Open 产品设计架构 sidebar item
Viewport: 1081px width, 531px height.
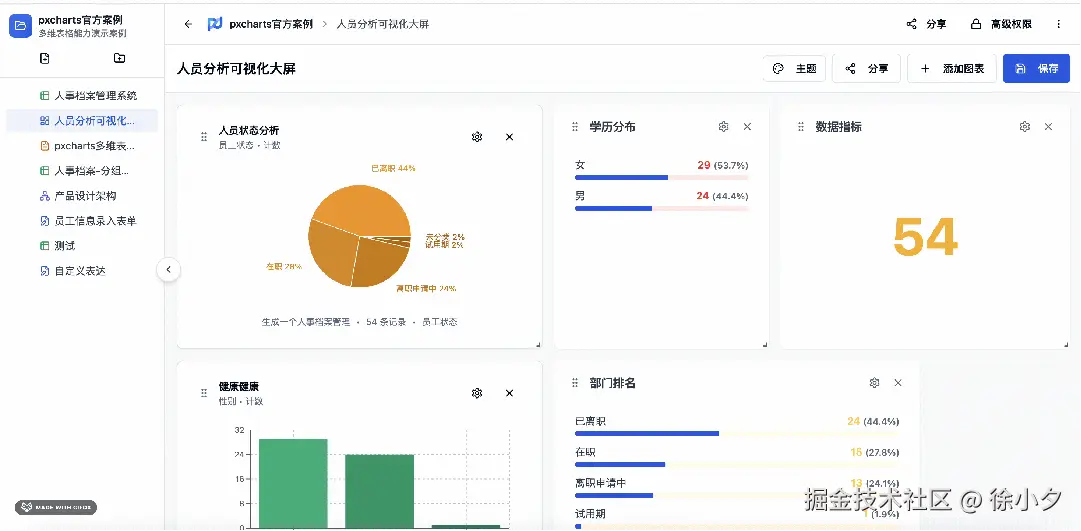[78, 196]
